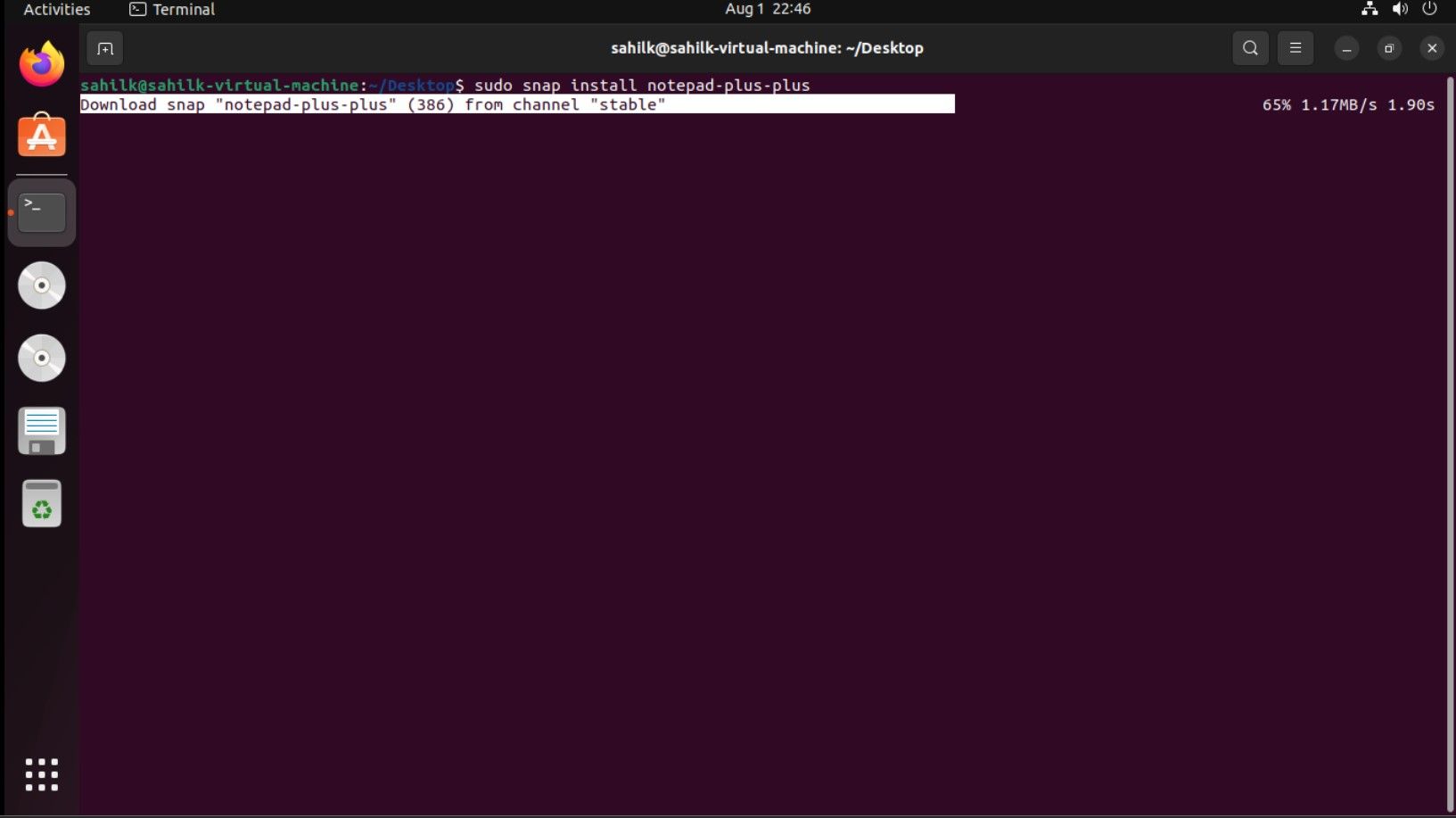
Task: Maximize the terminal window
Action: click(1389, 48)
